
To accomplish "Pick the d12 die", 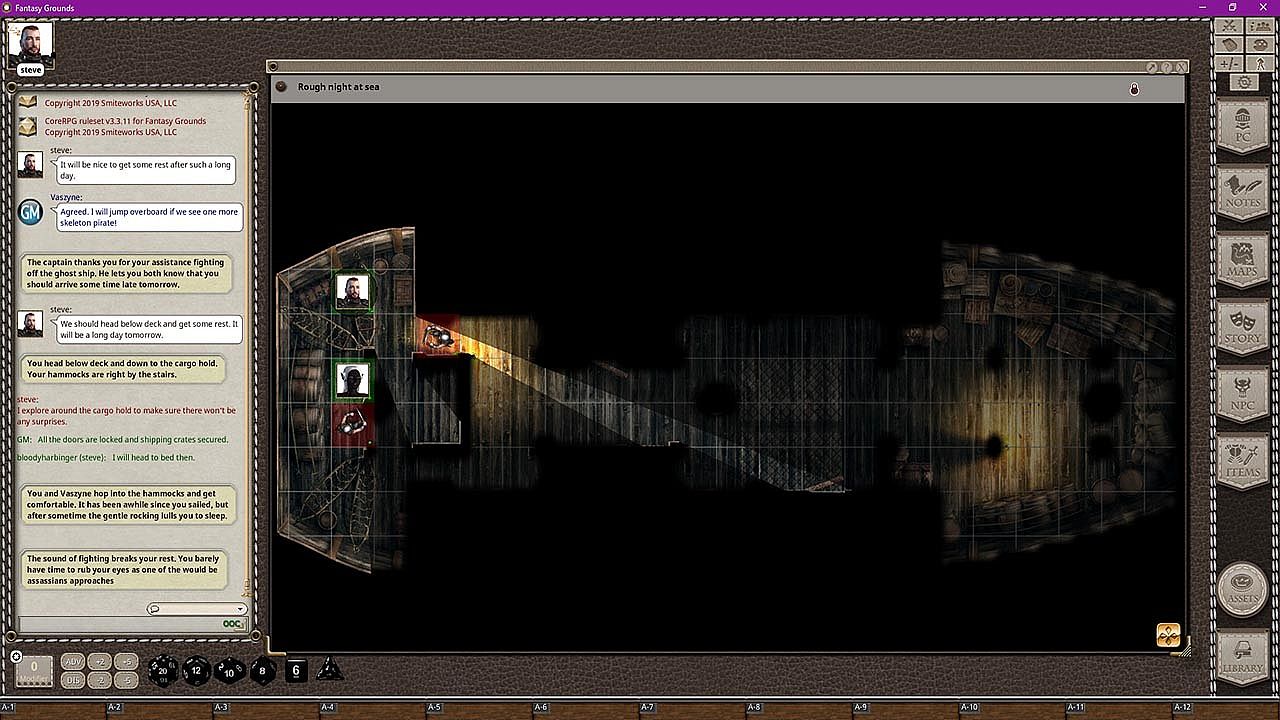I will tap(196, 670).
